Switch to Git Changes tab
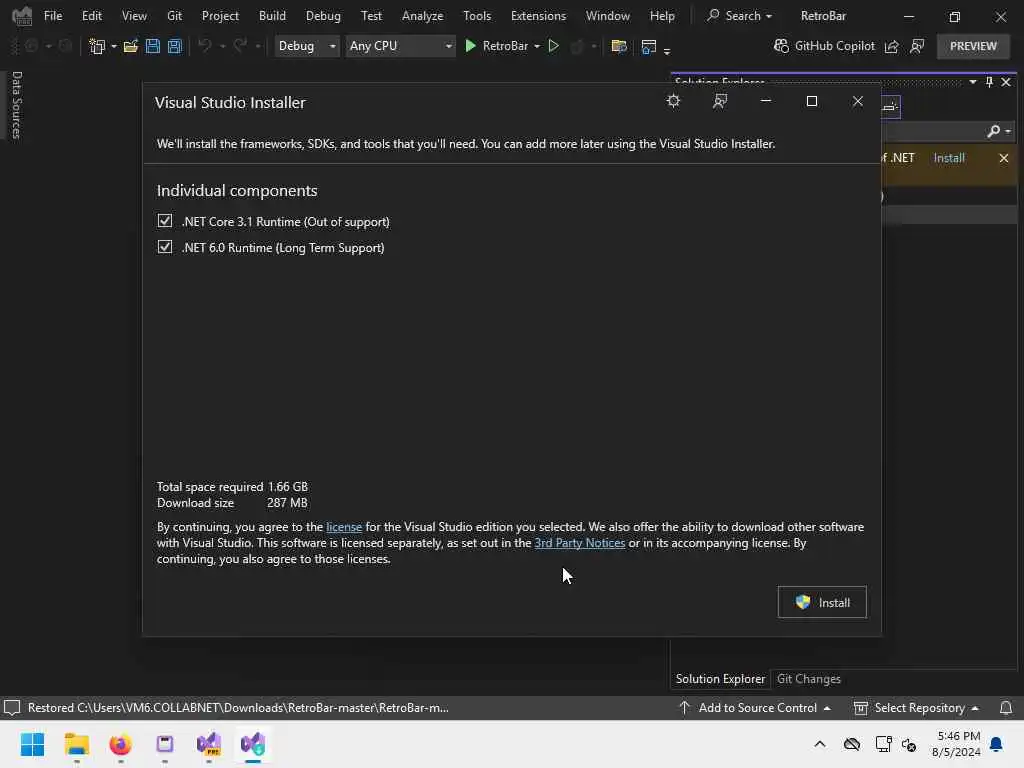The height and width of the screenshot is (768, 1024). tap(808, 679)
